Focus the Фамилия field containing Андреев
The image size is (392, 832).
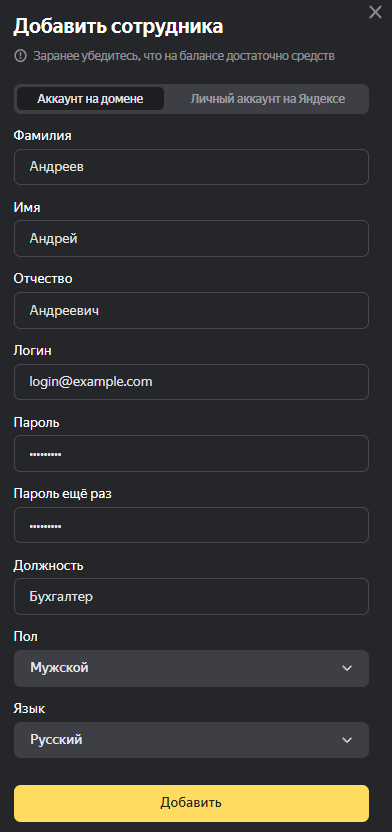tap(191, 167)
